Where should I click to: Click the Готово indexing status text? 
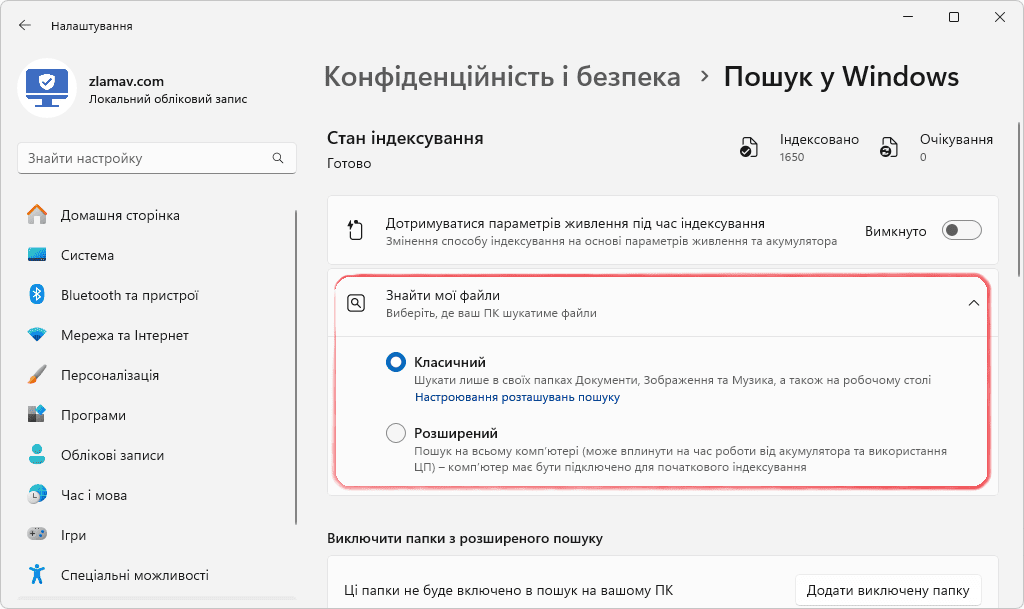click(349, 163)
